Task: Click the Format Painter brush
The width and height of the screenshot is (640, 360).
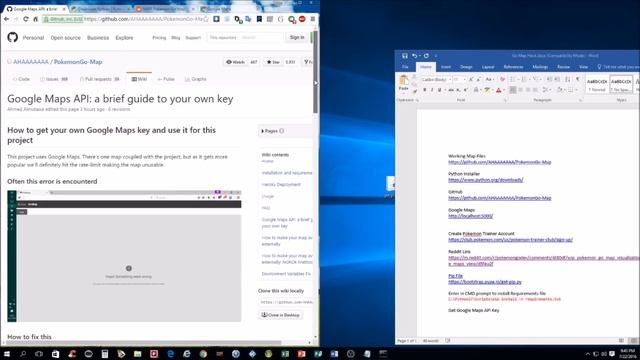Action: pos(415,91)
